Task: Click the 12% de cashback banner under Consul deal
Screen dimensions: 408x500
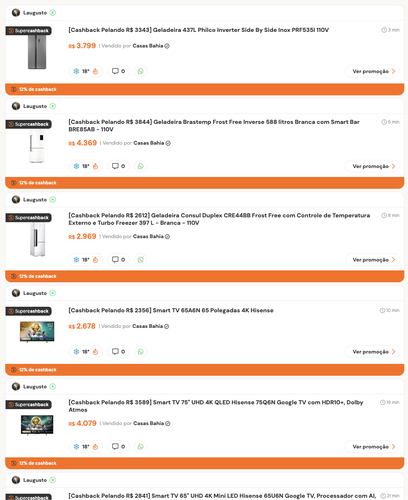Action: [204, 276]
